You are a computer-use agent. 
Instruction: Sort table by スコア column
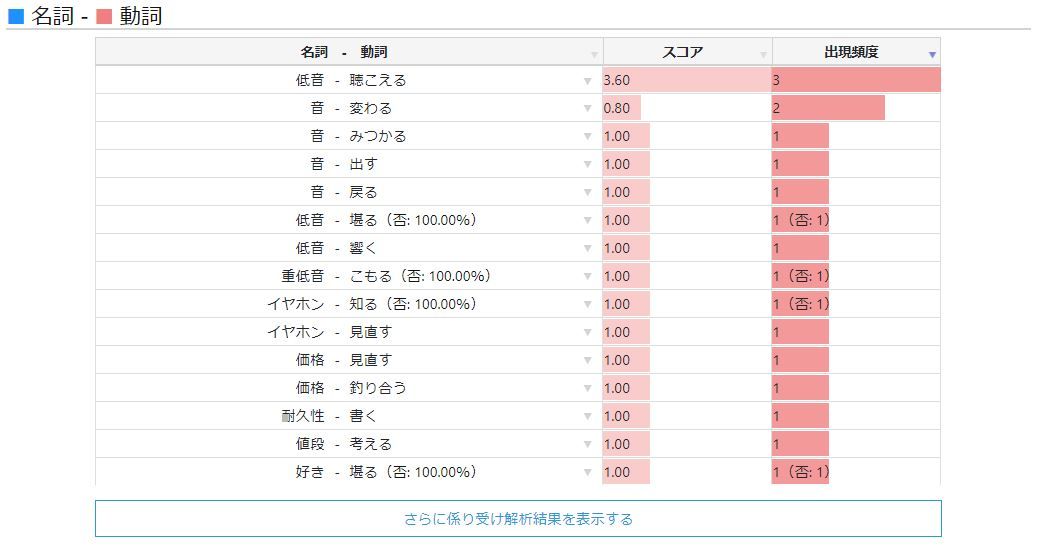682,52
